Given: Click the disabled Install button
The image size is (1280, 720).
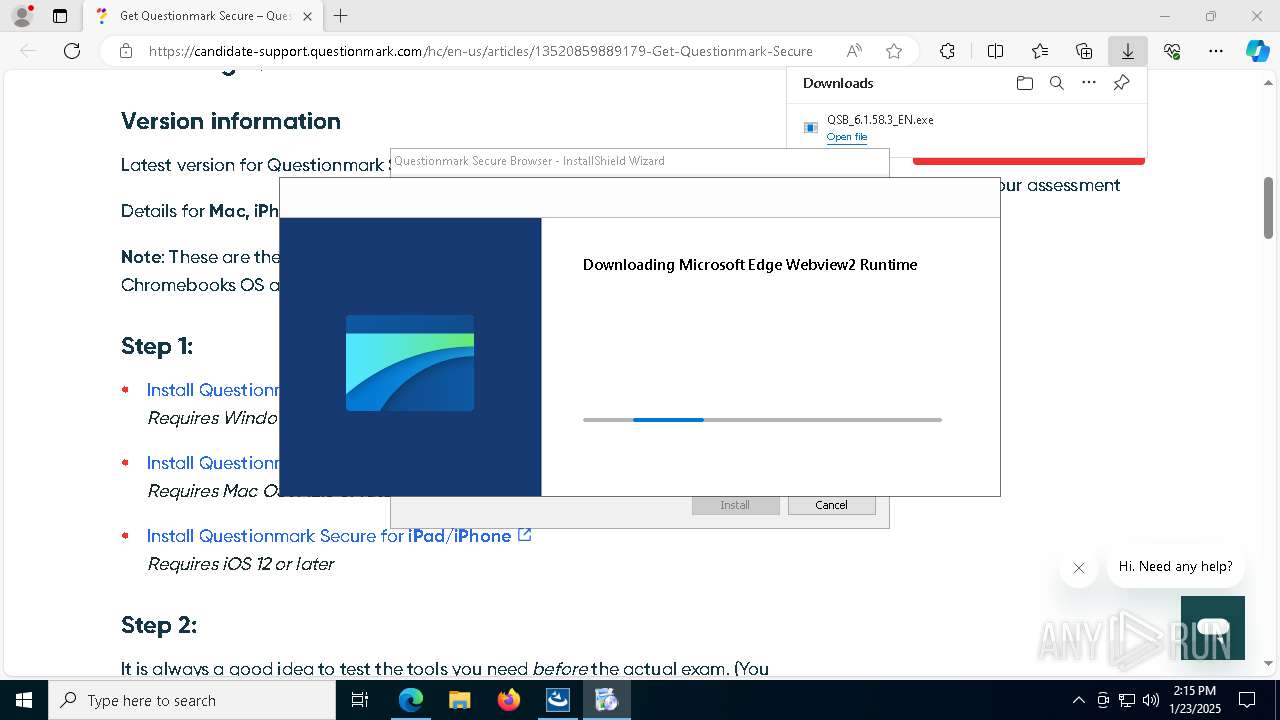Looking at the screenshot, I should click(x=735, y=505).
